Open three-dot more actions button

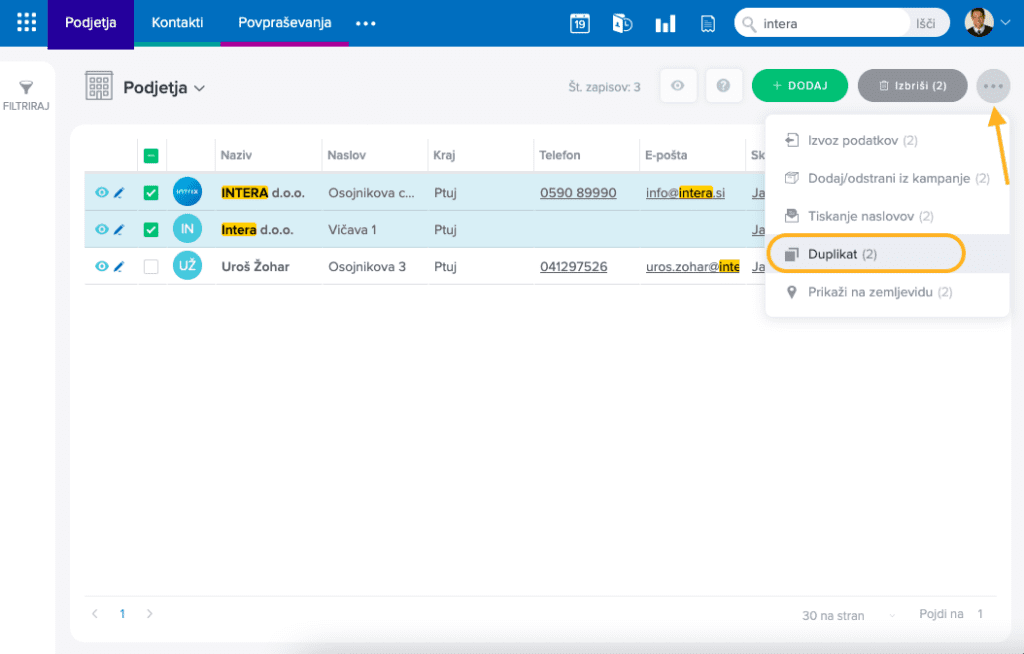click(993, 86)
